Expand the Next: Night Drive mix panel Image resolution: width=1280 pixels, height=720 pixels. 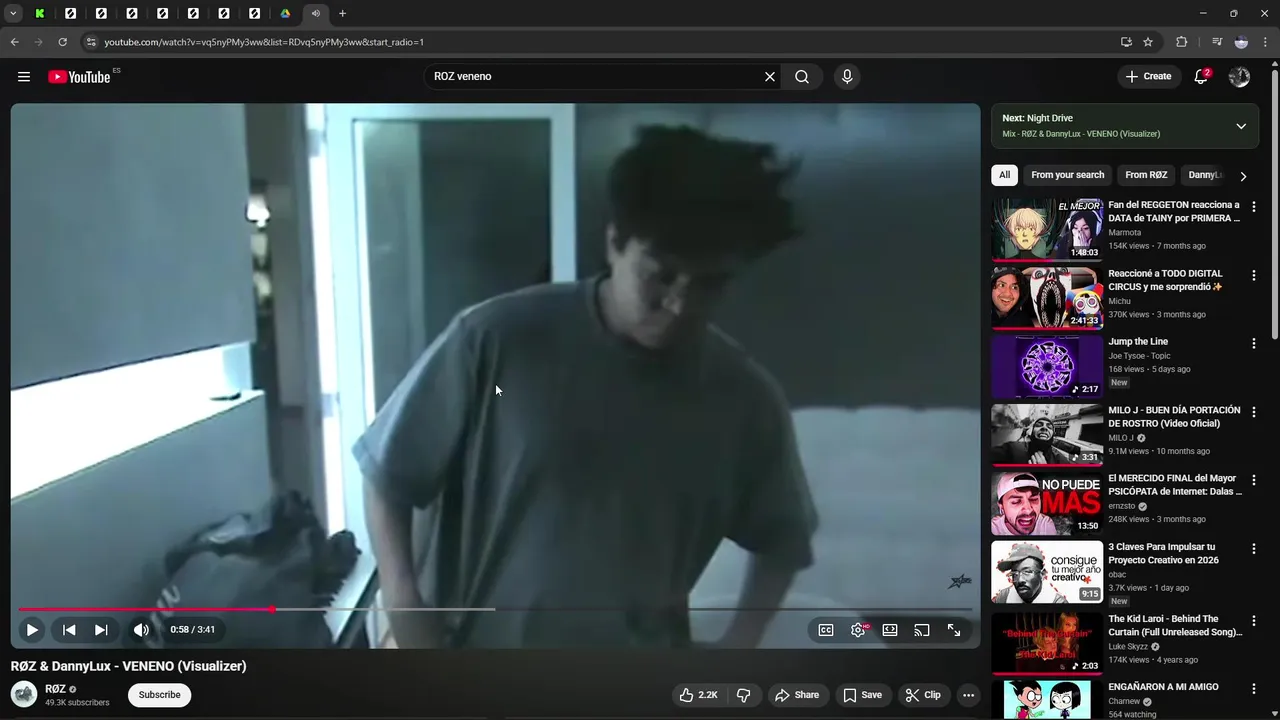(1241, 126)
